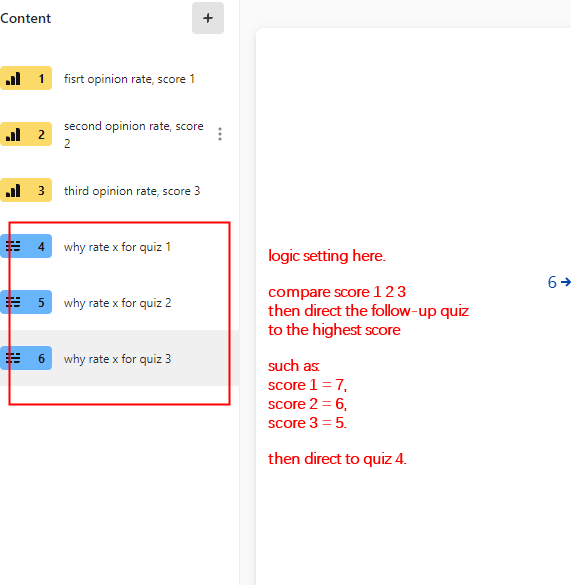Add new content with plus button
Screen dimensions: 571x585
click(x=208, y=18)
